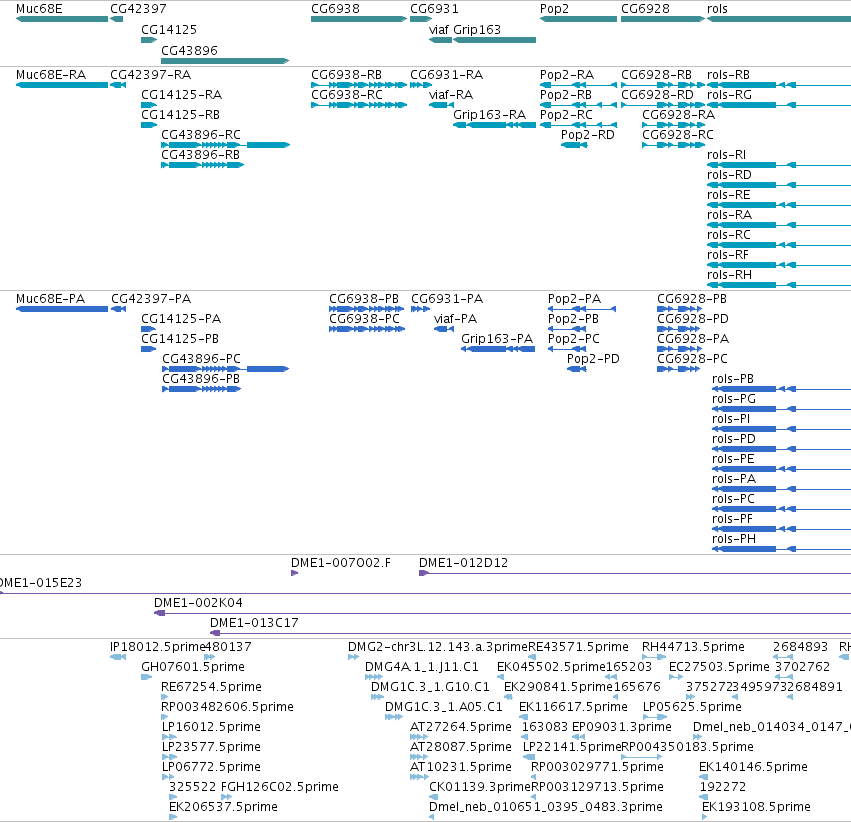Image resolution: width=851 pixels, height=822 pixels.
Task: Select EST EK206537.5prime label
Action: pyautogui.click(x=223, y=807)
